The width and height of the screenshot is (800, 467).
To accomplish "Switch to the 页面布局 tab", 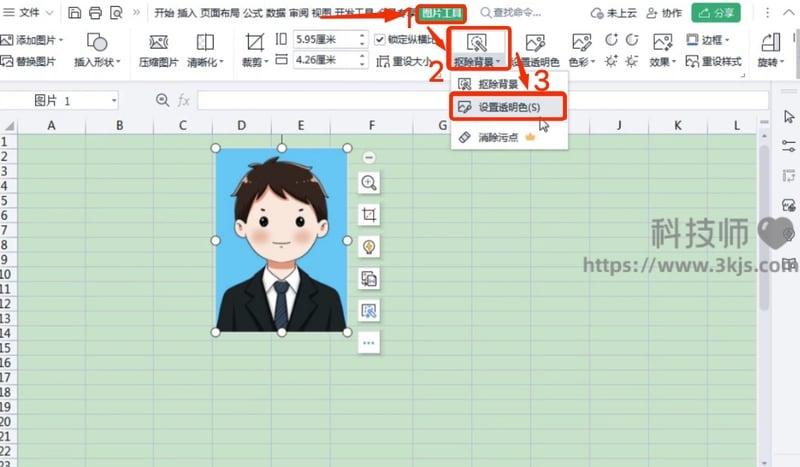I will [x=220, y=13].
